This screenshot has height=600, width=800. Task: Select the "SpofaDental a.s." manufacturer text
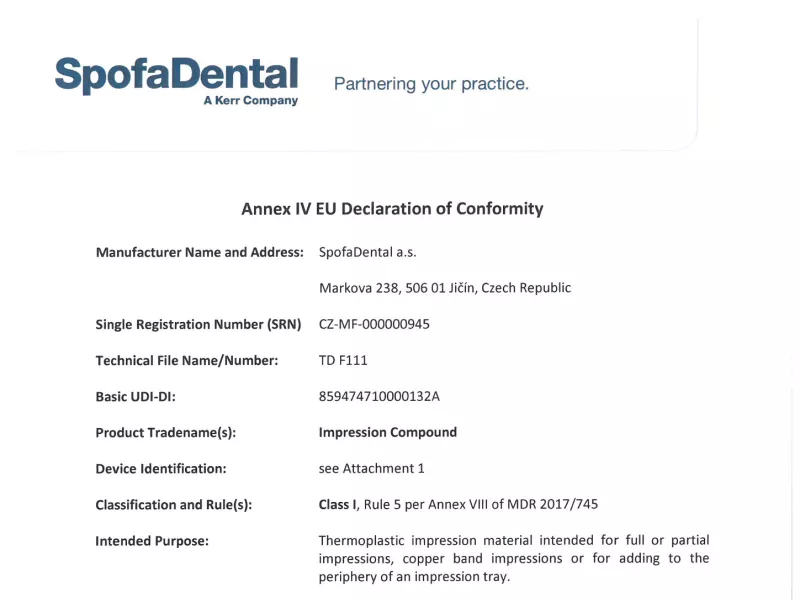tap(367, 252)
